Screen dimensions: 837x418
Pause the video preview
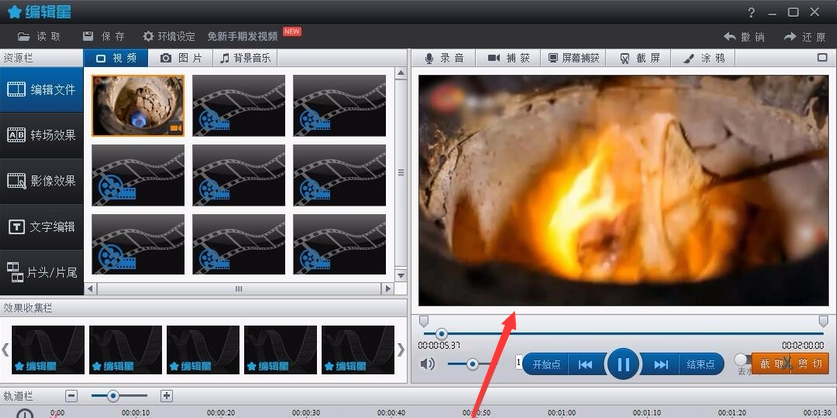pyautogui.click(x=623, y=364)
